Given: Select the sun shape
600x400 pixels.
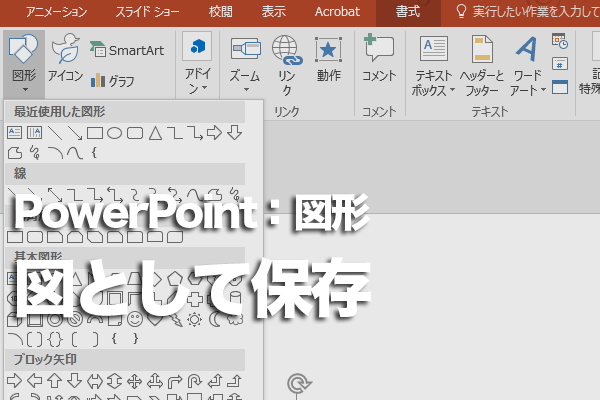Looking at the screenshot, I should pyautogui.click(x=194, y=319).
